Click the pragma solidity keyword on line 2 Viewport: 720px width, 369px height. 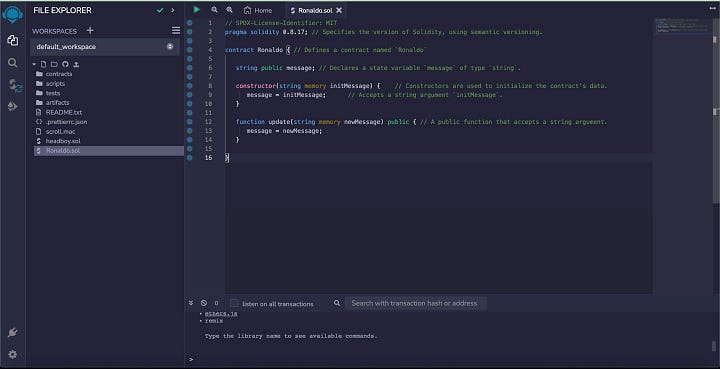(x=252, y=32)
